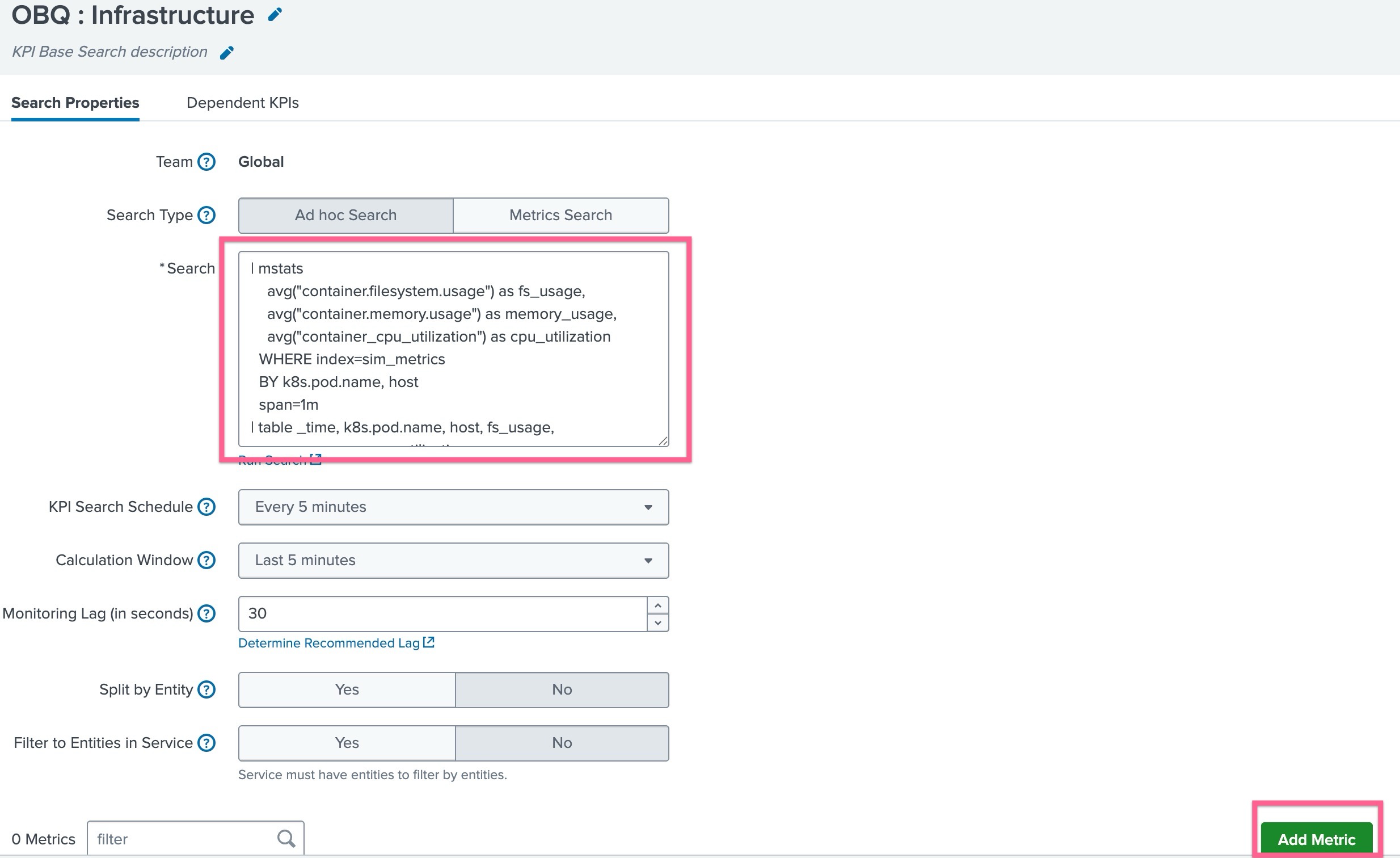Click the KPI Base Search description text

[109, 52]
